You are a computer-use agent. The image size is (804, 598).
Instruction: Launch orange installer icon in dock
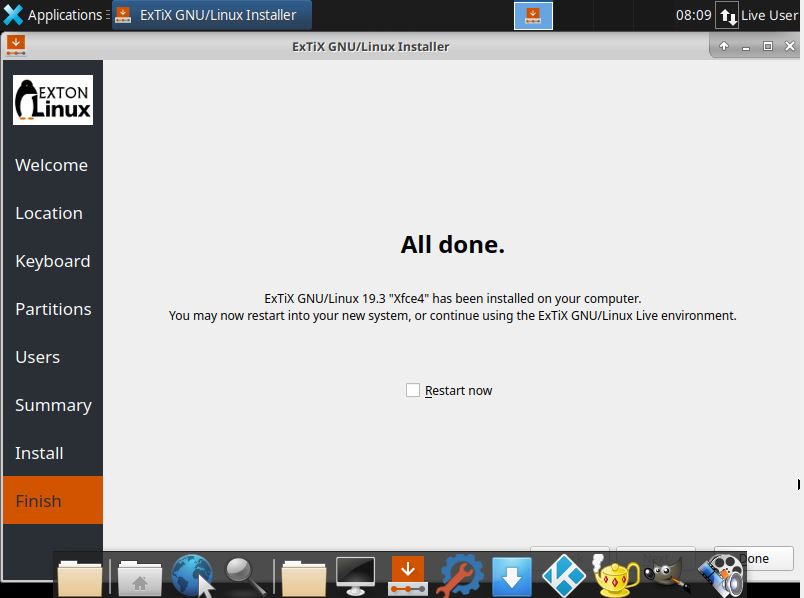(408, 575)
